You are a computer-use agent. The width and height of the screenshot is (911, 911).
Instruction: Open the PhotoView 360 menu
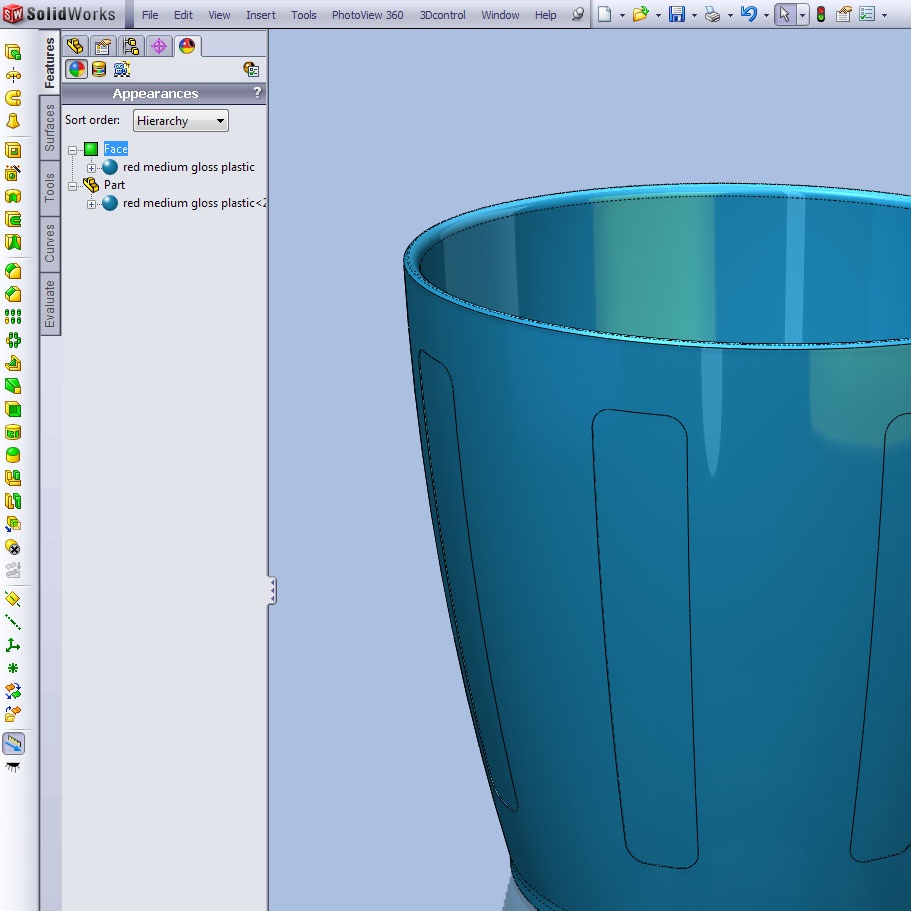coord(367,15)
